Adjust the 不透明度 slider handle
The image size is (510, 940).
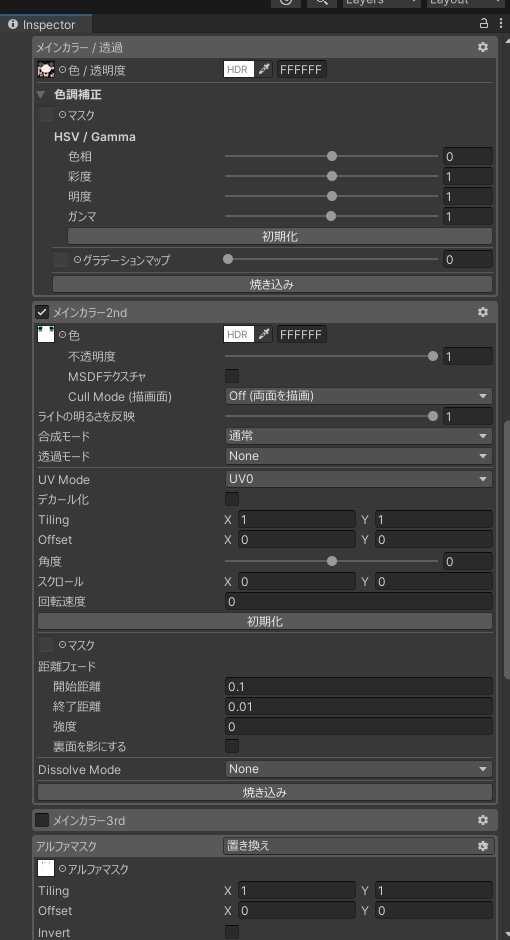(x=433, y=356)
